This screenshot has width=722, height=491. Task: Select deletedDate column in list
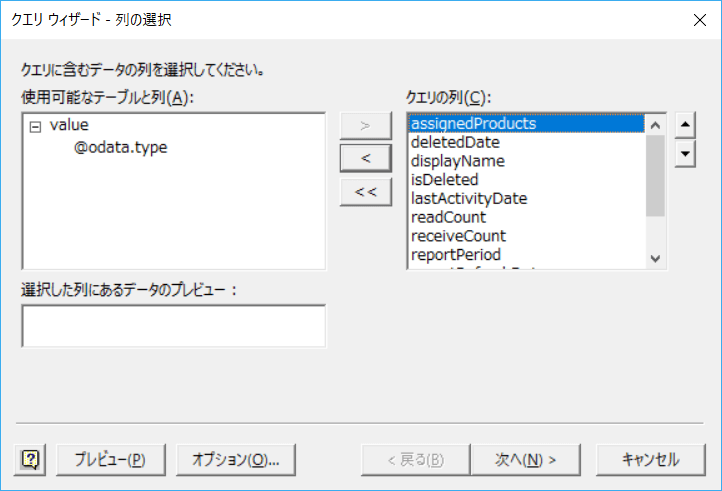coord(455,143)
